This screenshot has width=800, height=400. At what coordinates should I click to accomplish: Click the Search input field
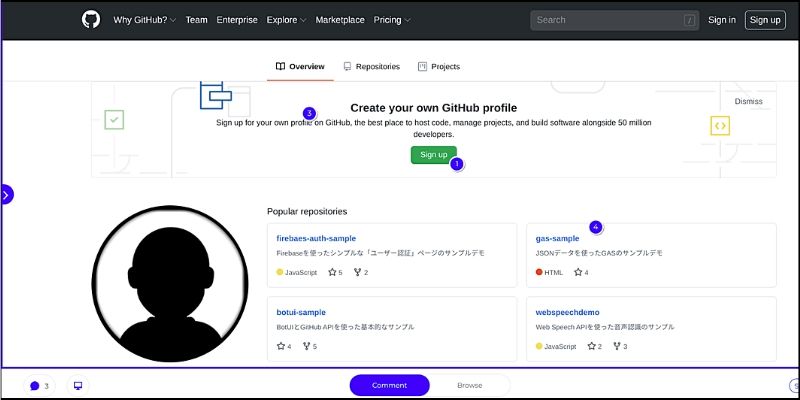point(615,20)
